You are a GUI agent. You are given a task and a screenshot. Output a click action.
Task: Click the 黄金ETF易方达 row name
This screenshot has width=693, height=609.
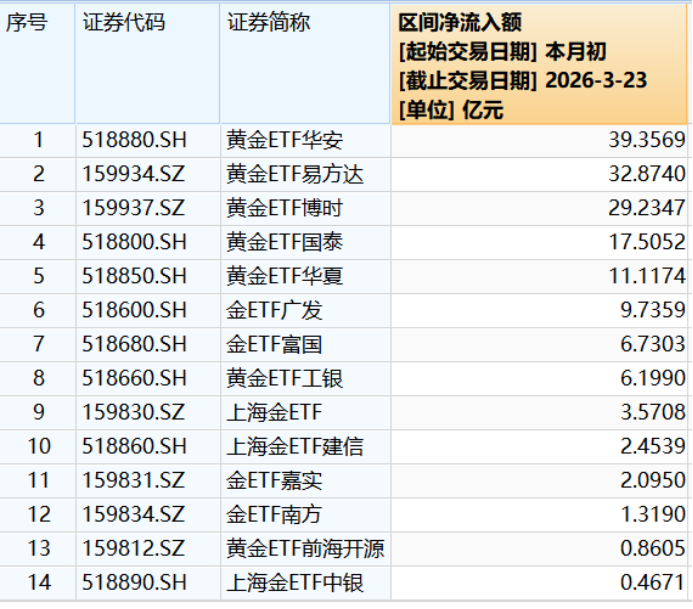tap(295, 174)
